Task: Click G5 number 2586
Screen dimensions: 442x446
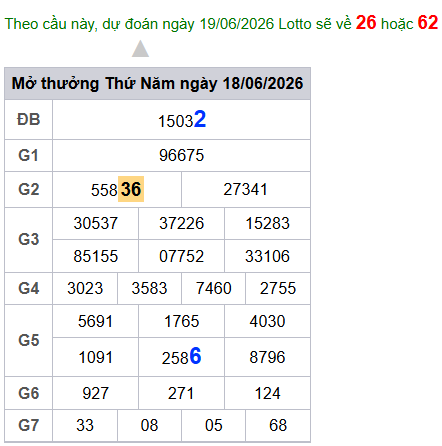Action: click(181, 356)
